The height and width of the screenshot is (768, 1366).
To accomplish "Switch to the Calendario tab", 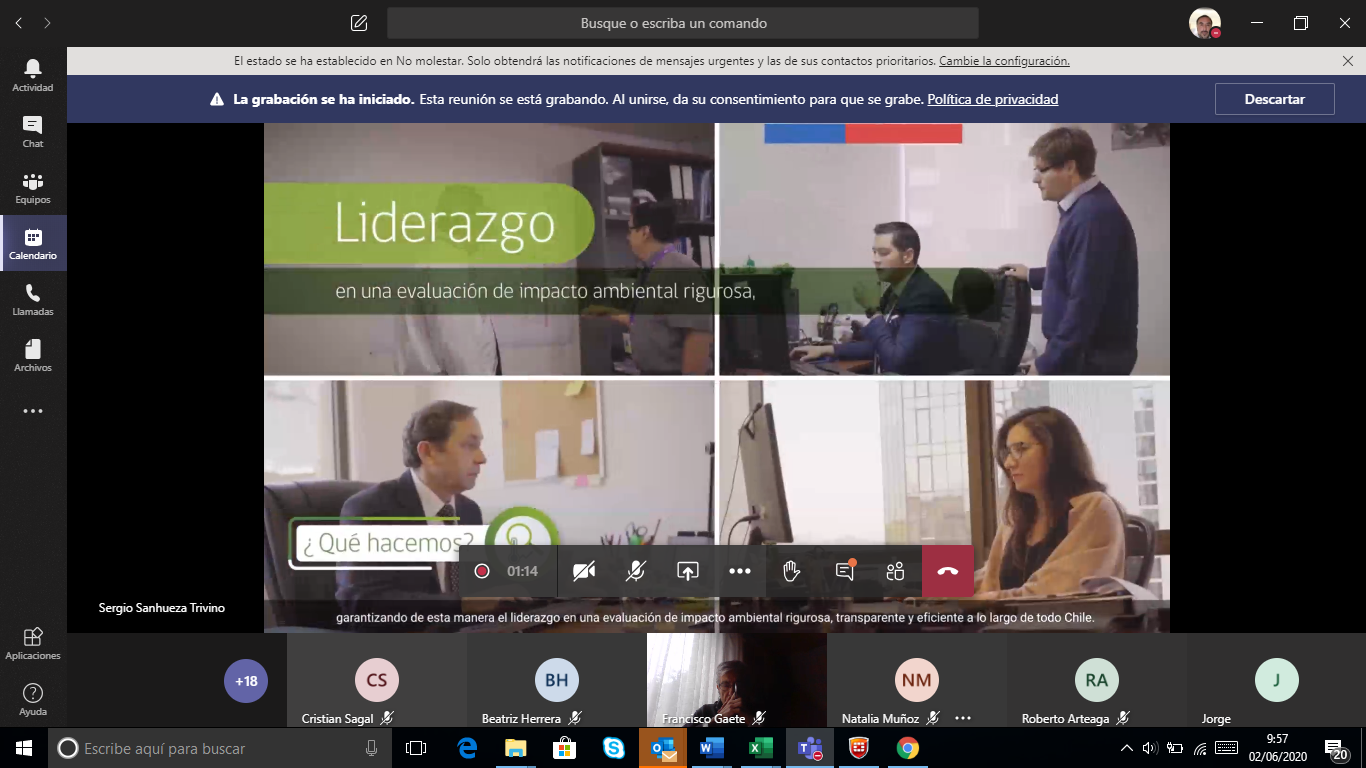I will [x=33, y=243].
